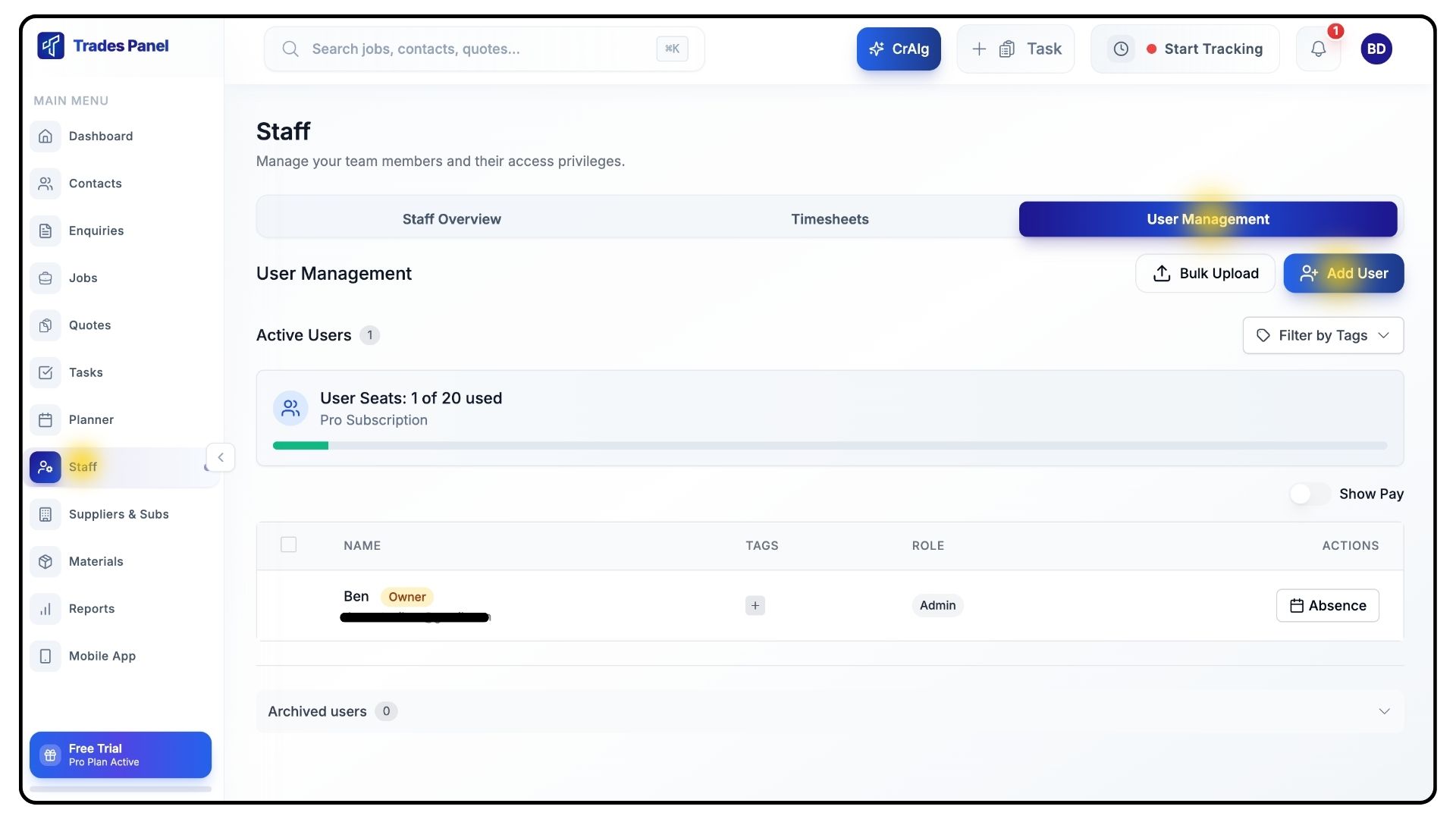1456x819 pixels.
Task: Click the Bulk Upload button
Action: 1205,274
